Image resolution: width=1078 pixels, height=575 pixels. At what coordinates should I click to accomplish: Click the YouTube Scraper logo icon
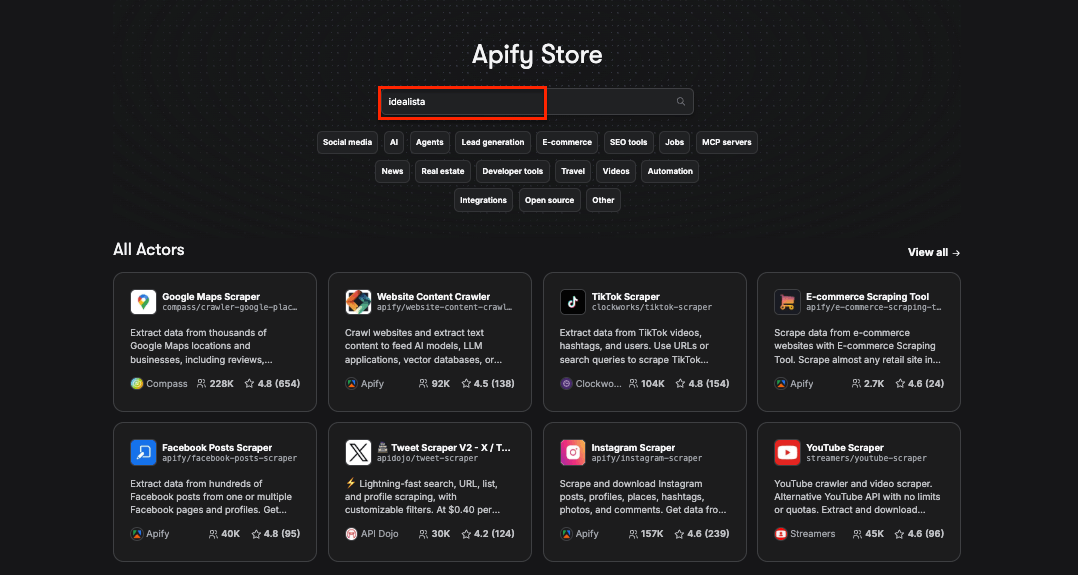click(787, 453)
